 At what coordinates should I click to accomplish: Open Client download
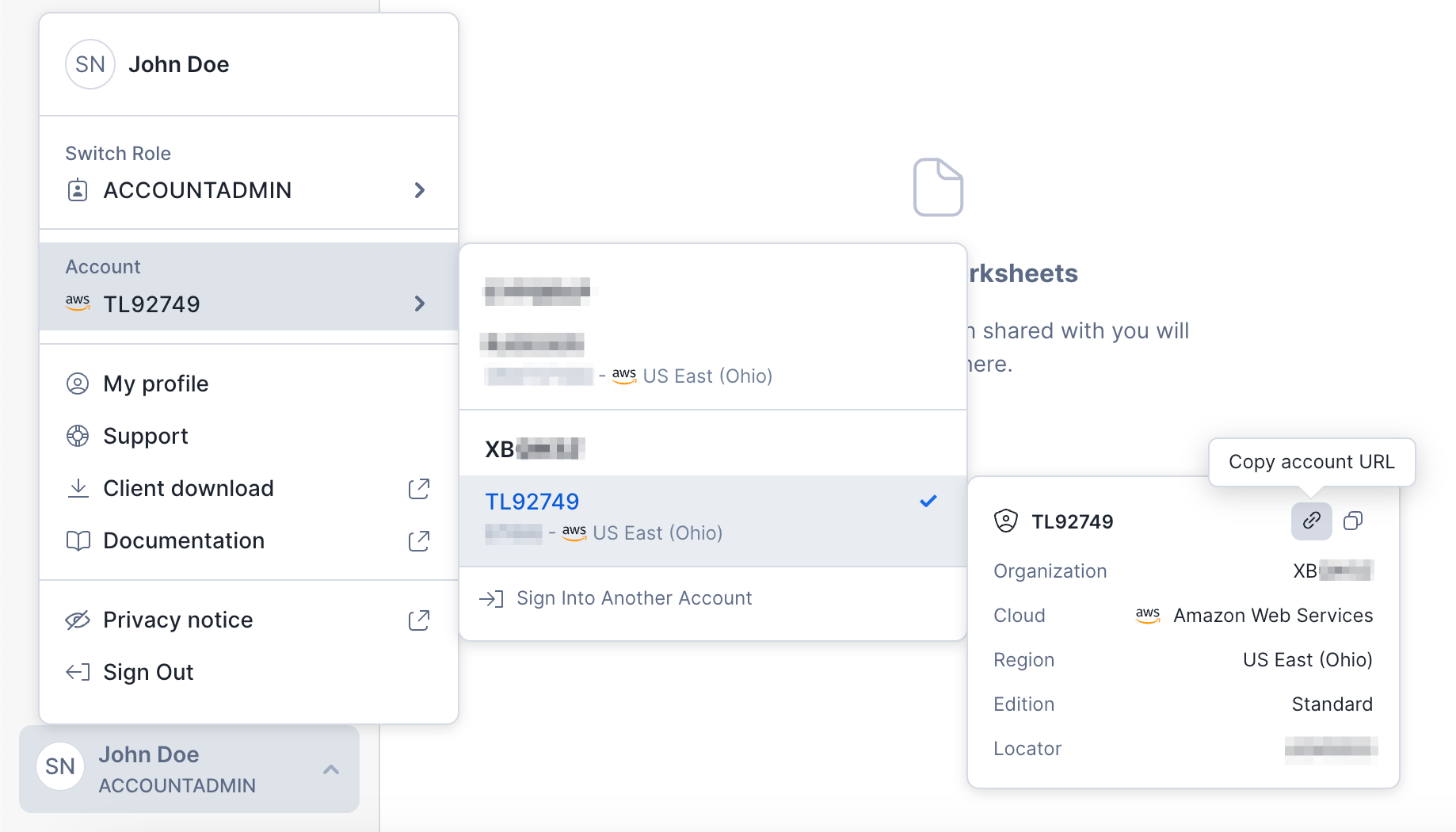tap(249, 488)
